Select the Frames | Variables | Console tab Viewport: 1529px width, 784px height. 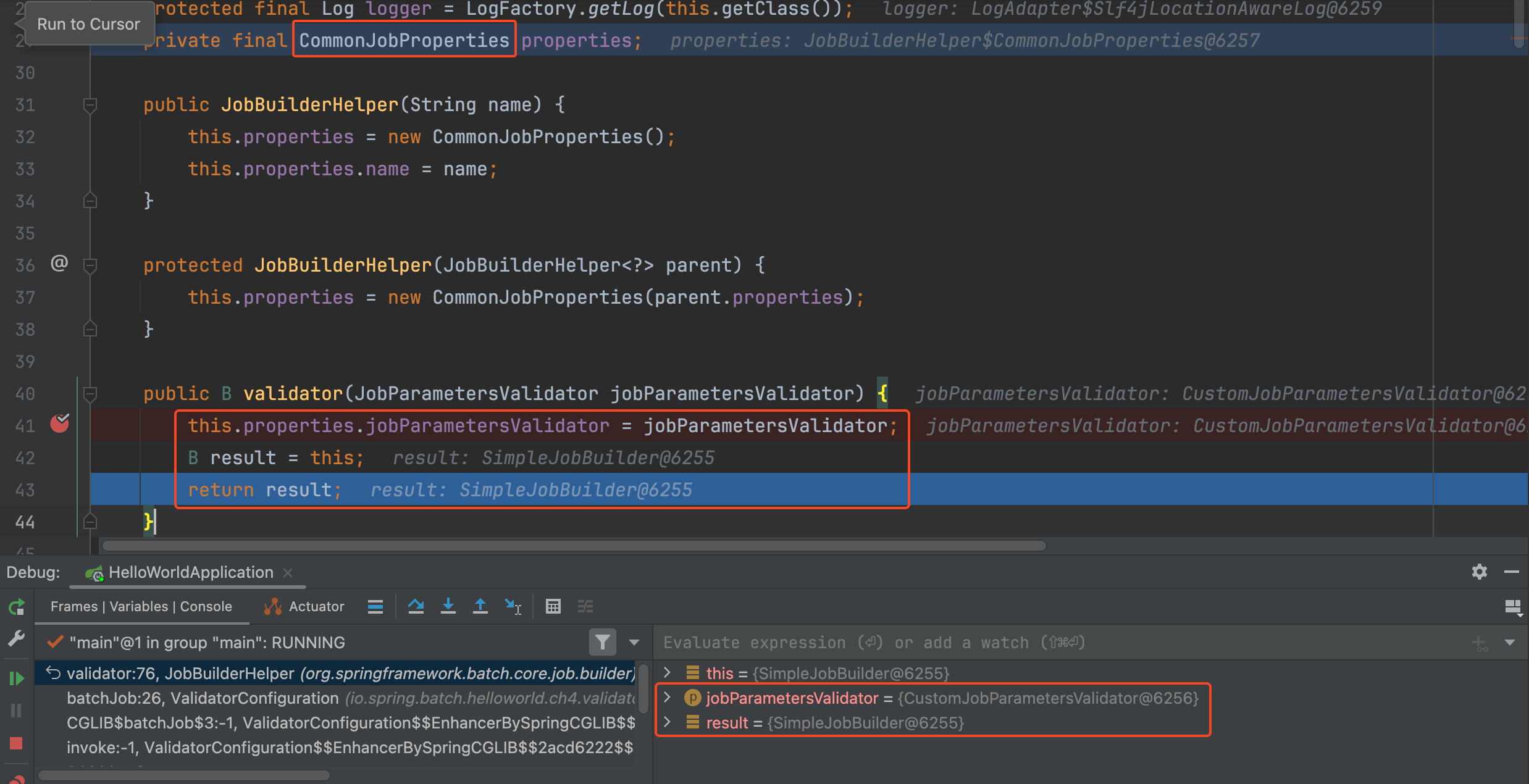click(x=141, y=607)
